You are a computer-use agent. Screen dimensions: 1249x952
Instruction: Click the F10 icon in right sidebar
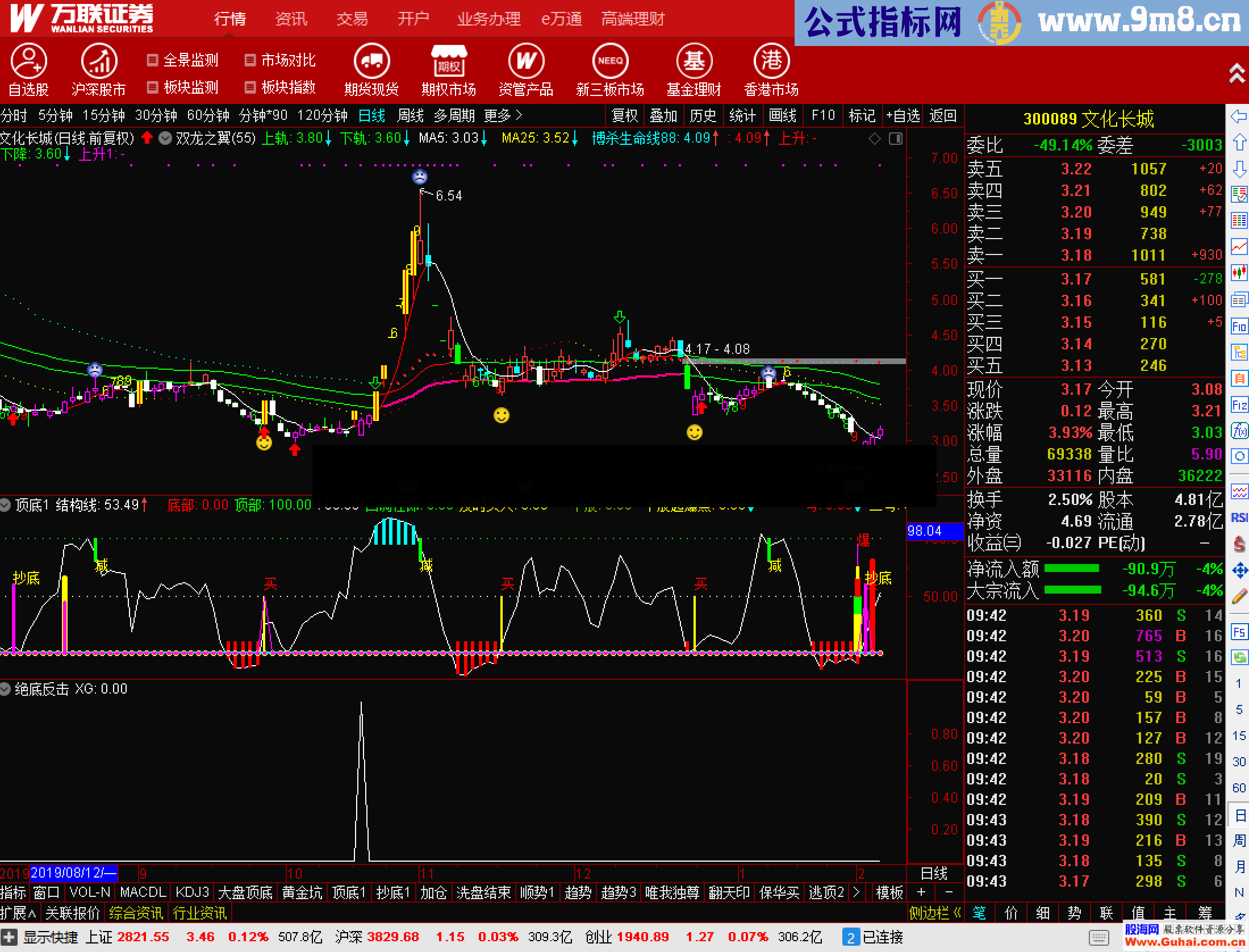(x=1239, y=327)
